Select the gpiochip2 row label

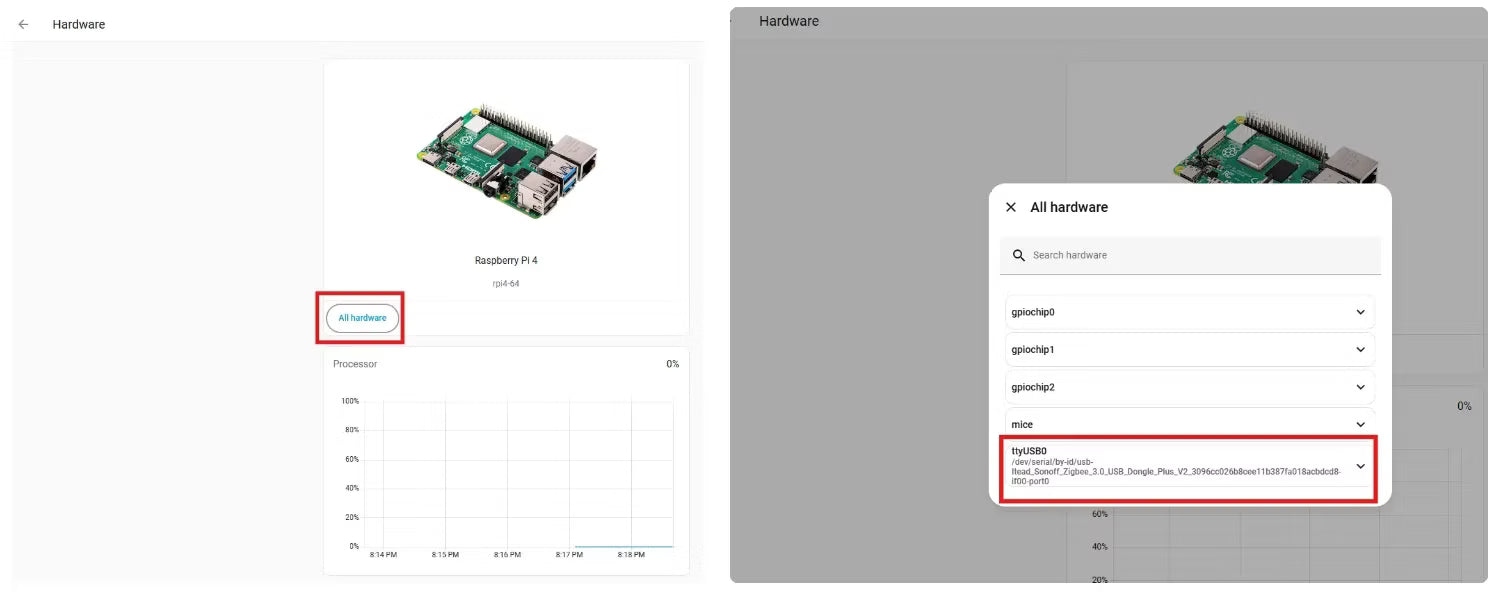pos(1033,387)
